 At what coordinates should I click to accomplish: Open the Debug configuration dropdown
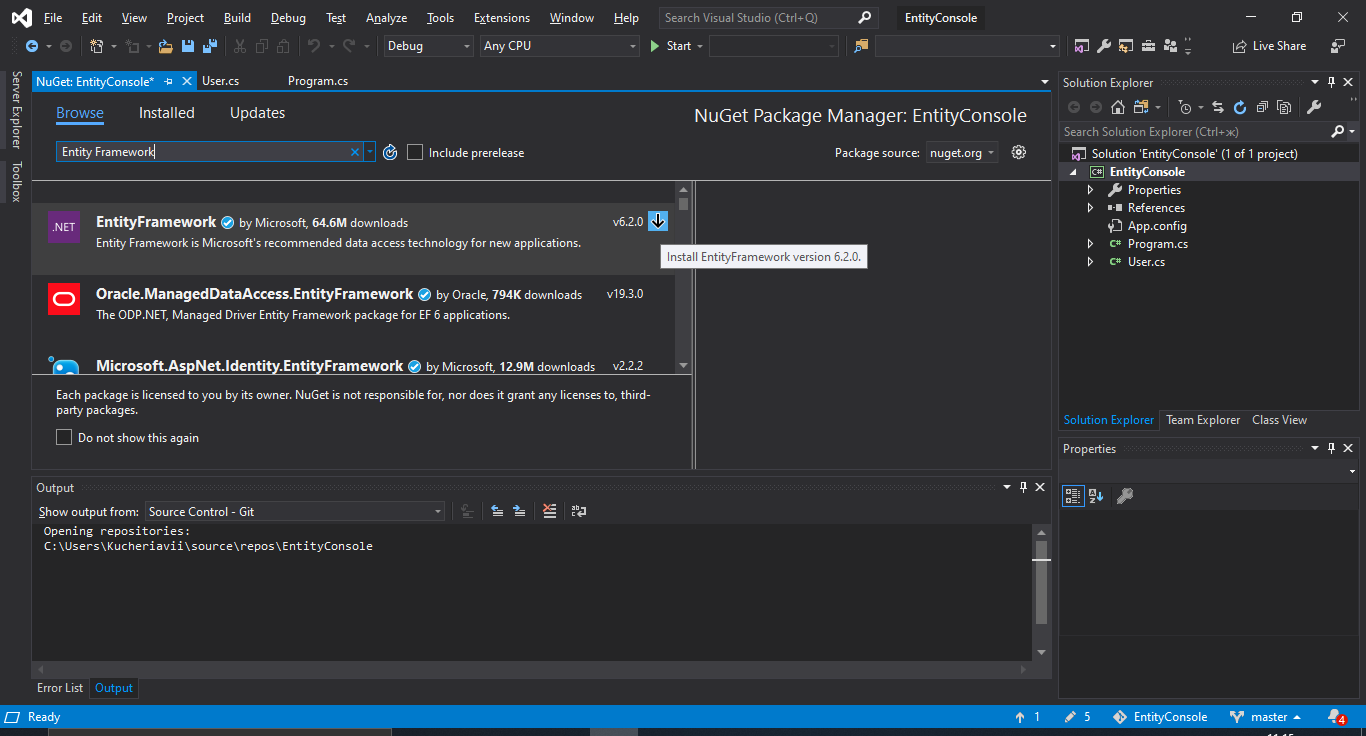428,46
